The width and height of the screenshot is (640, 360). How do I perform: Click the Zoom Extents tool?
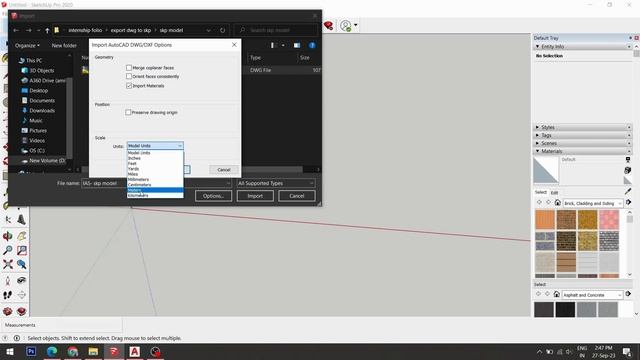[x=7, y=264]
